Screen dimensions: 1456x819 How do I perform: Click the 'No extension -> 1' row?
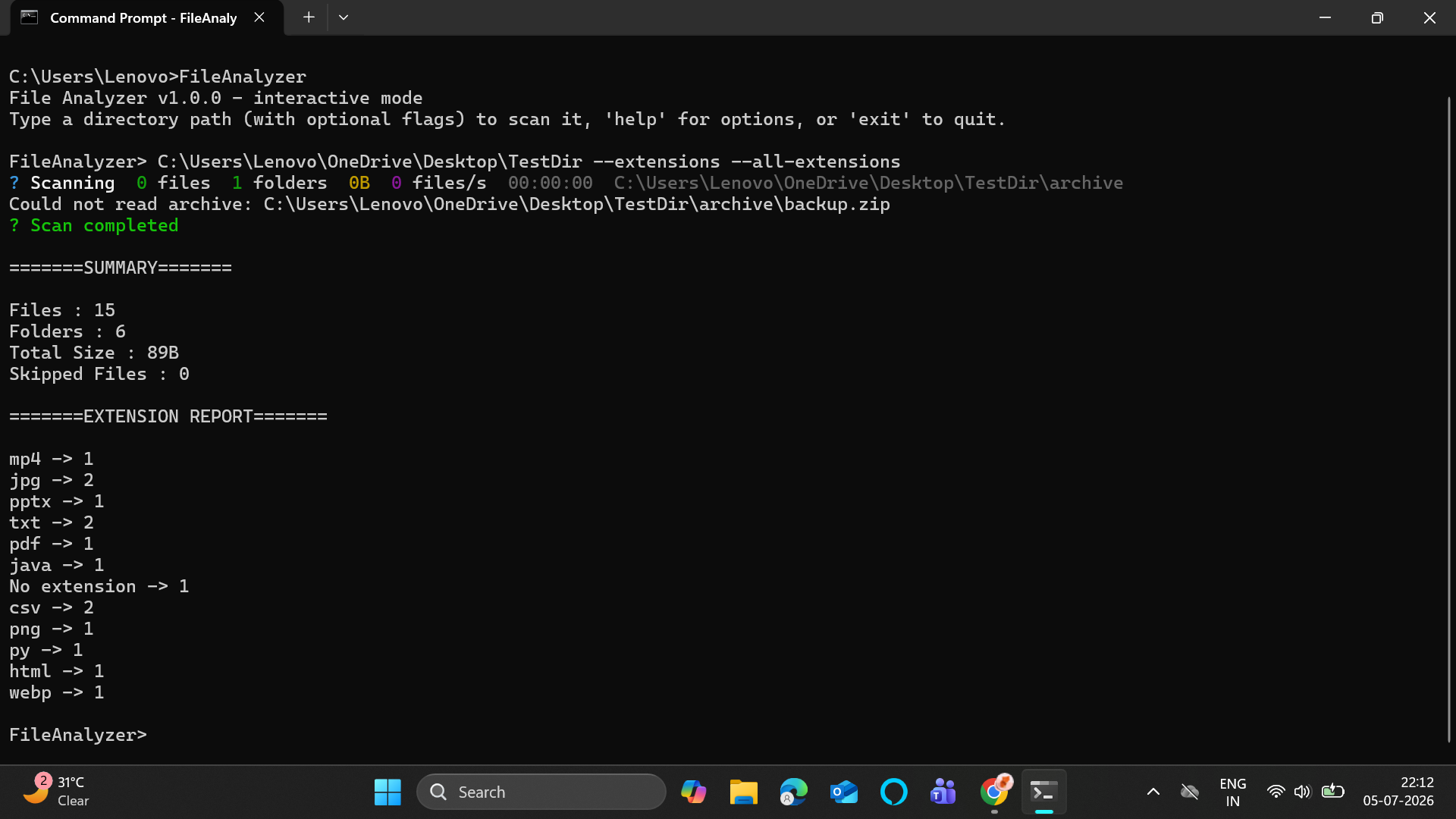pyautogui.click(x=99, y=586)
